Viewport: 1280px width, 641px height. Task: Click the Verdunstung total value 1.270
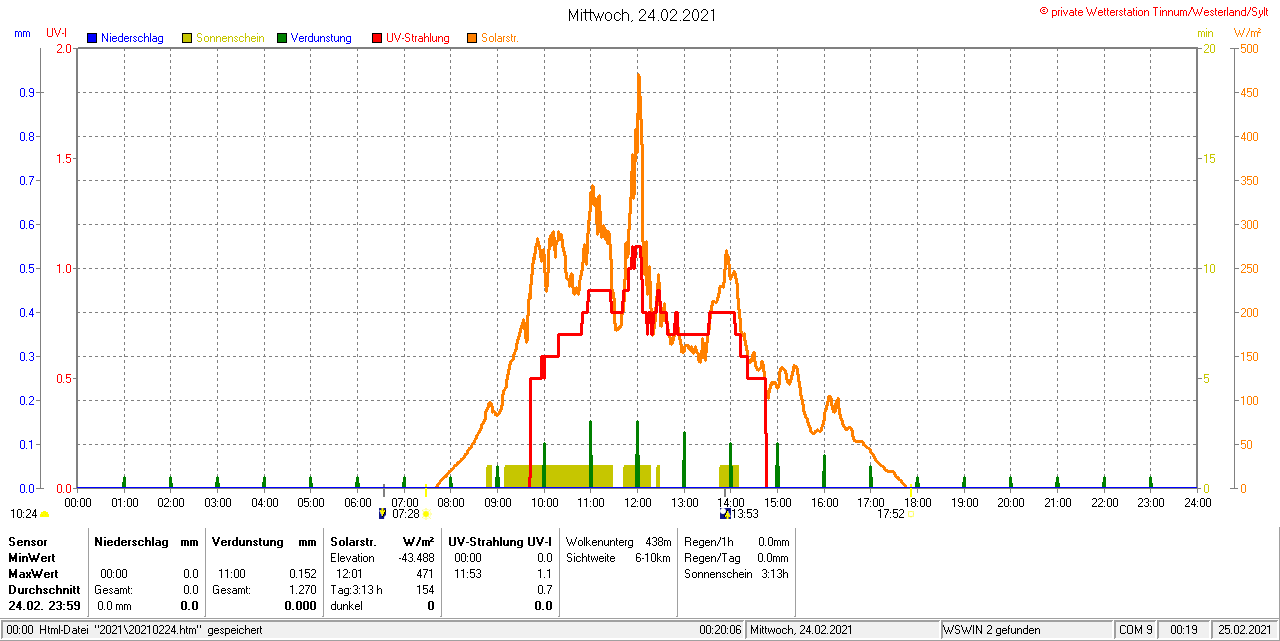(301, 590)
